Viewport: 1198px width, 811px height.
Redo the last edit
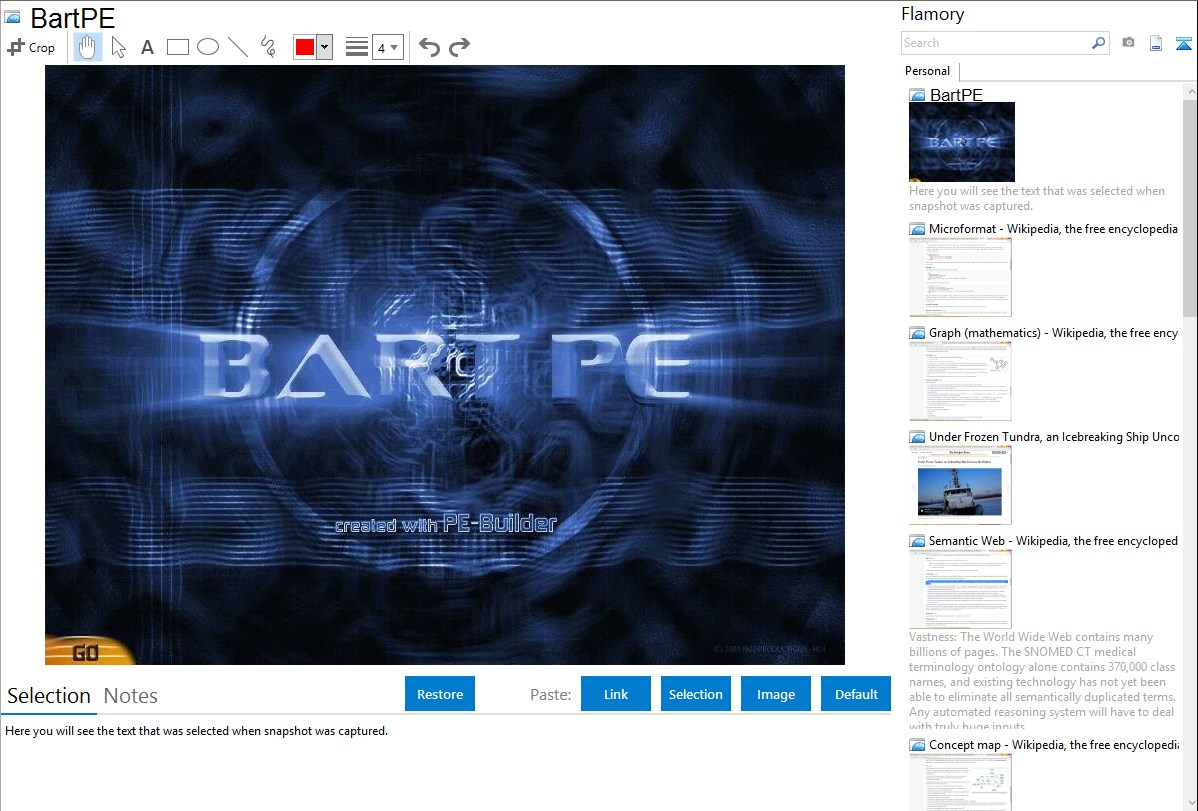point(459,47)
